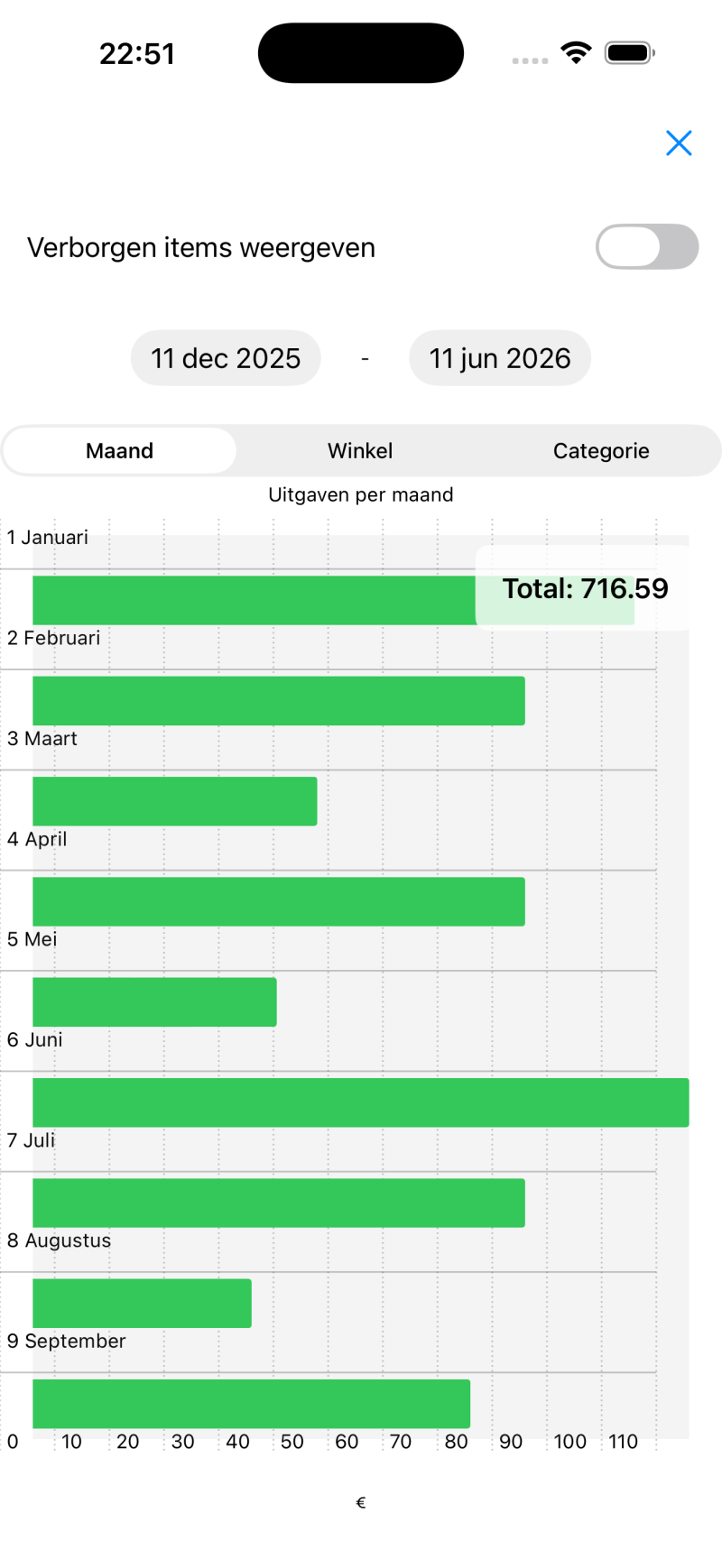Open the start date 11 dec 2025 picker
Screen dimensions: 722x1568
226,358
